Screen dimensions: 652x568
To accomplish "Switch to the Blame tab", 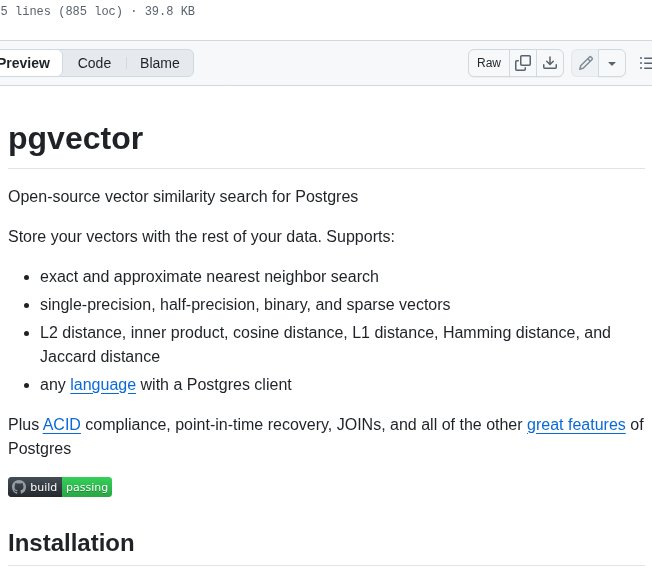I will click(x=160, y=63).
